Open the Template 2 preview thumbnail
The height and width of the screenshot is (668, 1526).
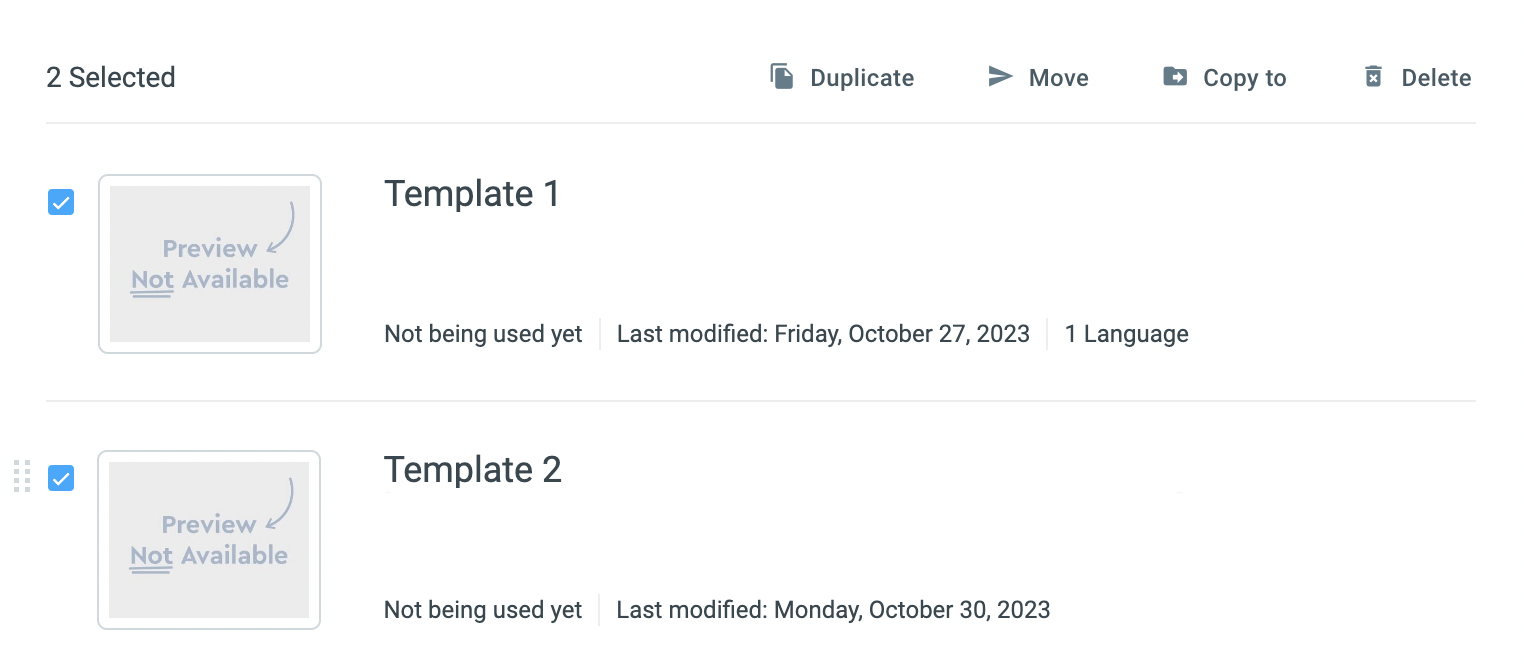tap(209, 540)
